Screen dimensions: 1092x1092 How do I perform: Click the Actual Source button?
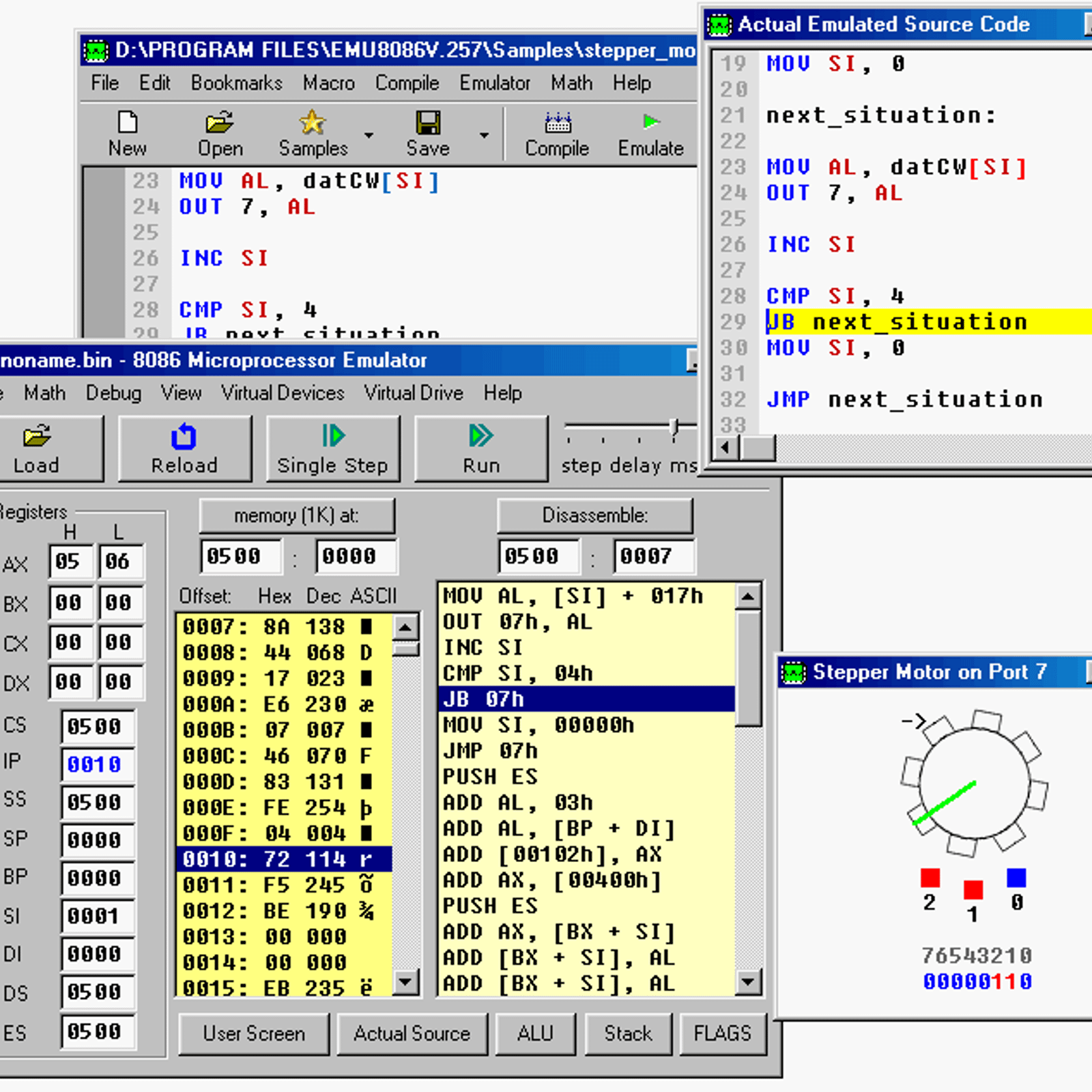click(412, 1033)
